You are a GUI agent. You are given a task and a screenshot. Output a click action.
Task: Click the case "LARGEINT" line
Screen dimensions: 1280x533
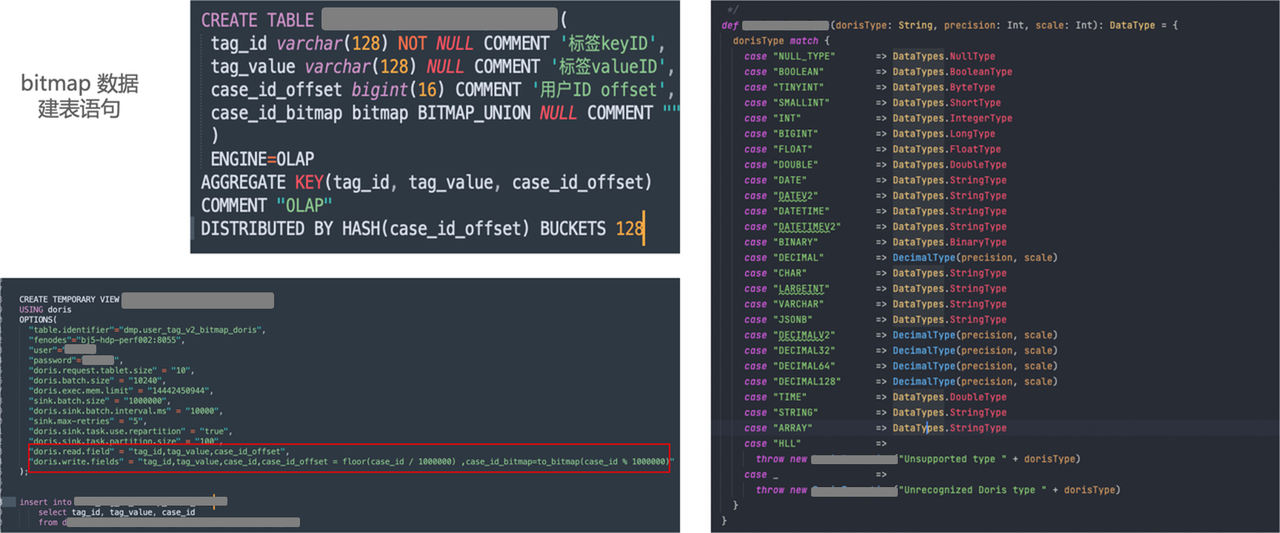[875, 289]
